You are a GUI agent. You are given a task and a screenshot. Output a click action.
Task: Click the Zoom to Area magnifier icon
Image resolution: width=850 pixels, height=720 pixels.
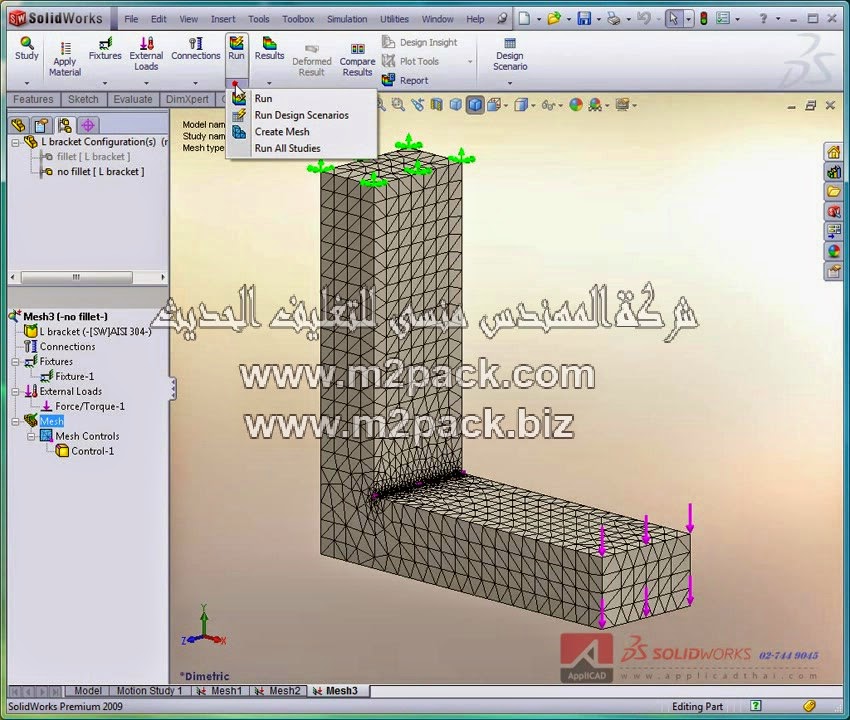click(x=398, y=105)
